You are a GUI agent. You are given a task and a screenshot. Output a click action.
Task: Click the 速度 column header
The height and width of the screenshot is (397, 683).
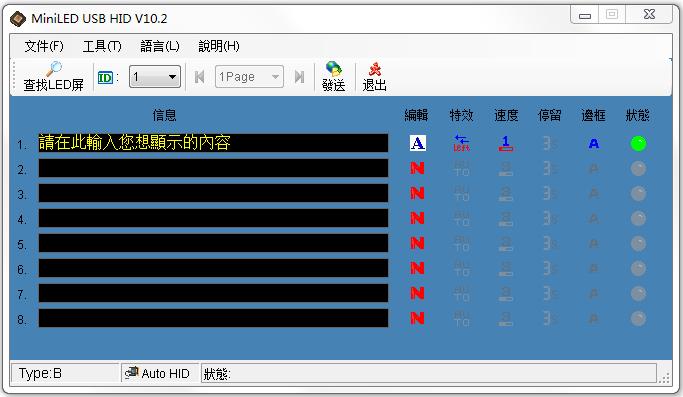coord(506,115)
